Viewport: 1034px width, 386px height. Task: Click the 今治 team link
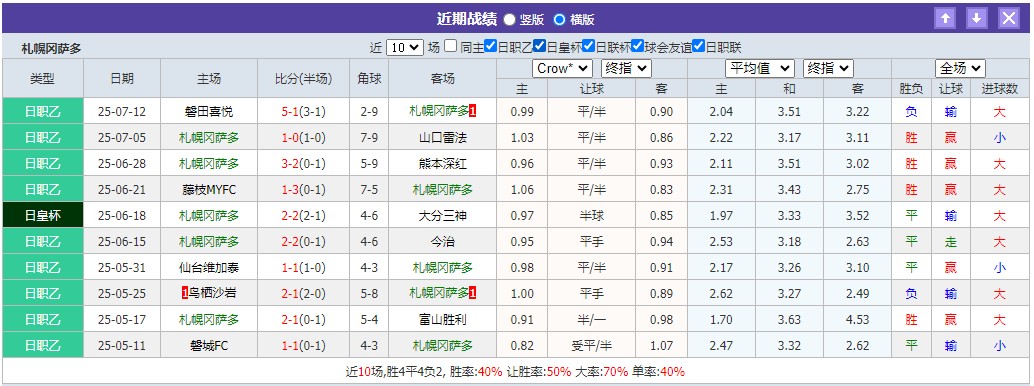pos(442,241)
